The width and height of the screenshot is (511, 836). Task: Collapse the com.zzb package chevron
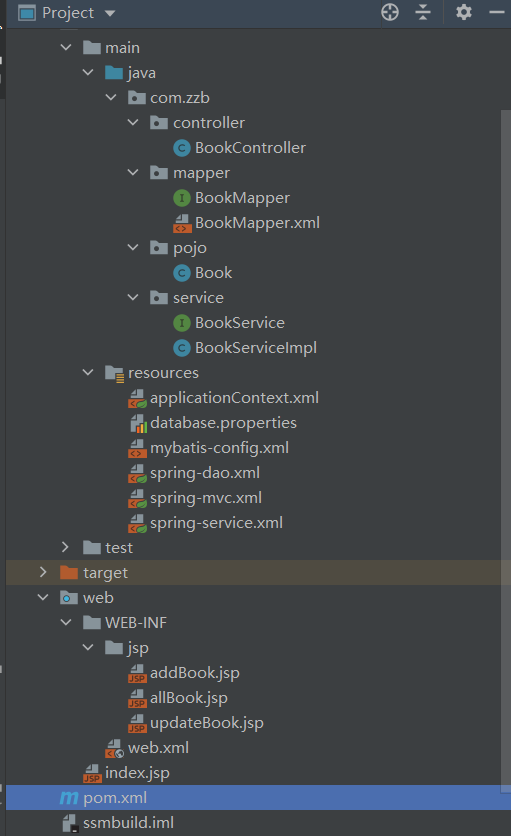tap(111, 98)
